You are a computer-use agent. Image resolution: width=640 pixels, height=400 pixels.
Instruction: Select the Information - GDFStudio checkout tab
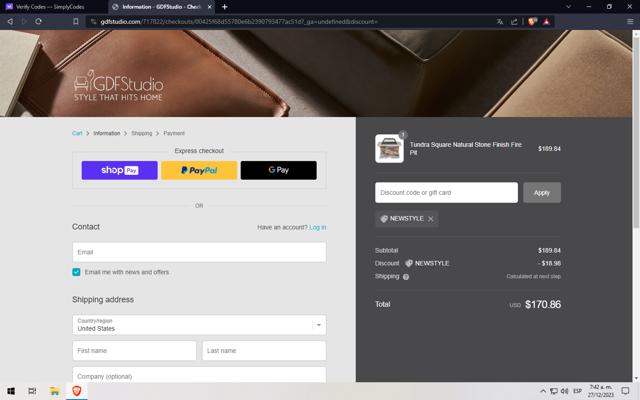pos(162,7)
